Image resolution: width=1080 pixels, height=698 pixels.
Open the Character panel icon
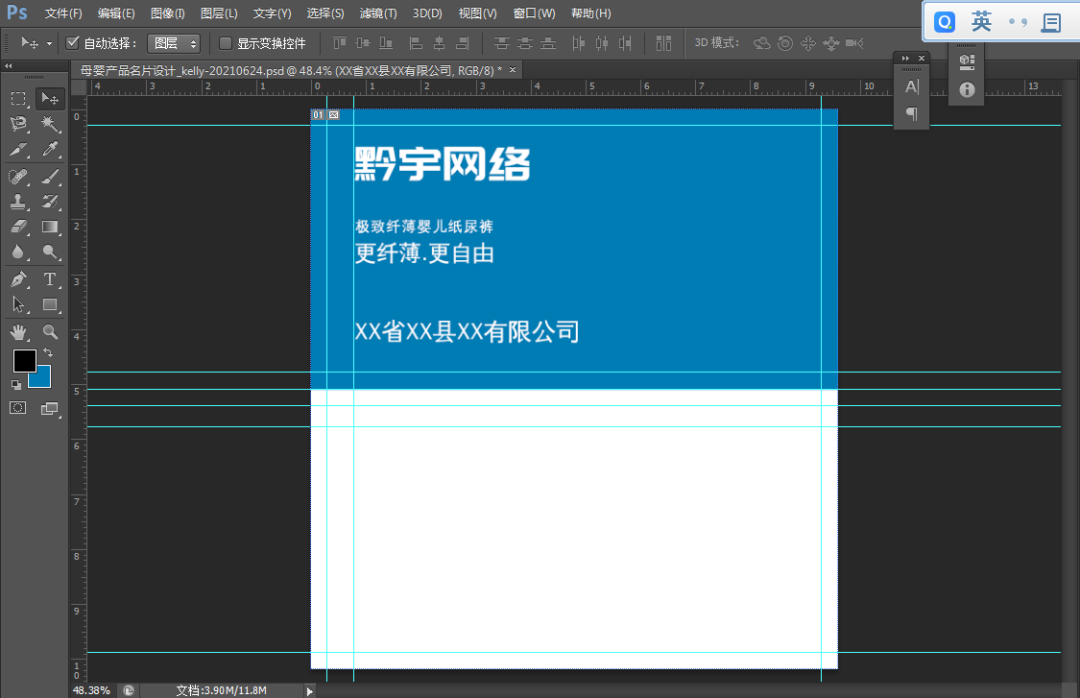(911, 87)
